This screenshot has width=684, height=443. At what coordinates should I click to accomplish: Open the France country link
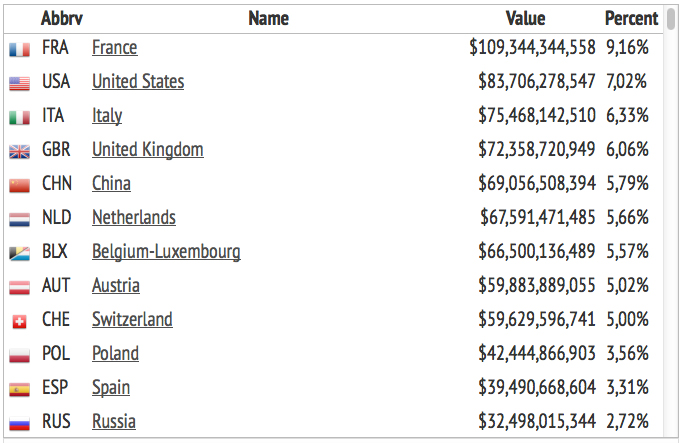[x=115, y=48]
